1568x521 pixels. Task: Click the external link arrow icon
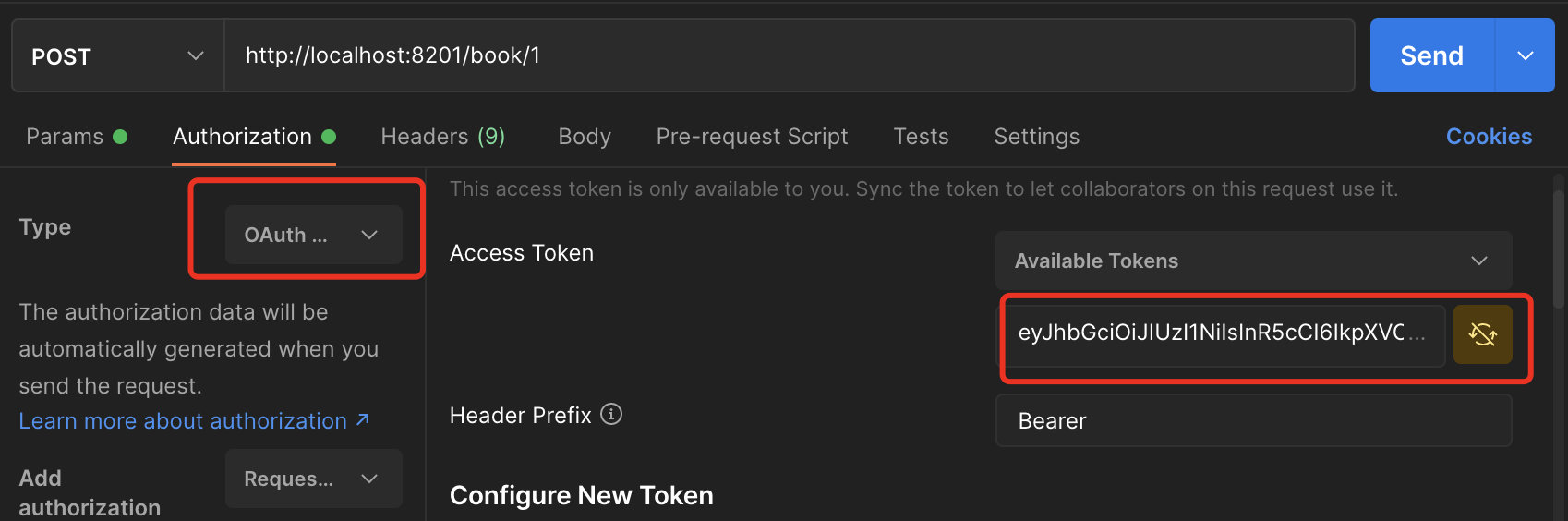(363, 419)
